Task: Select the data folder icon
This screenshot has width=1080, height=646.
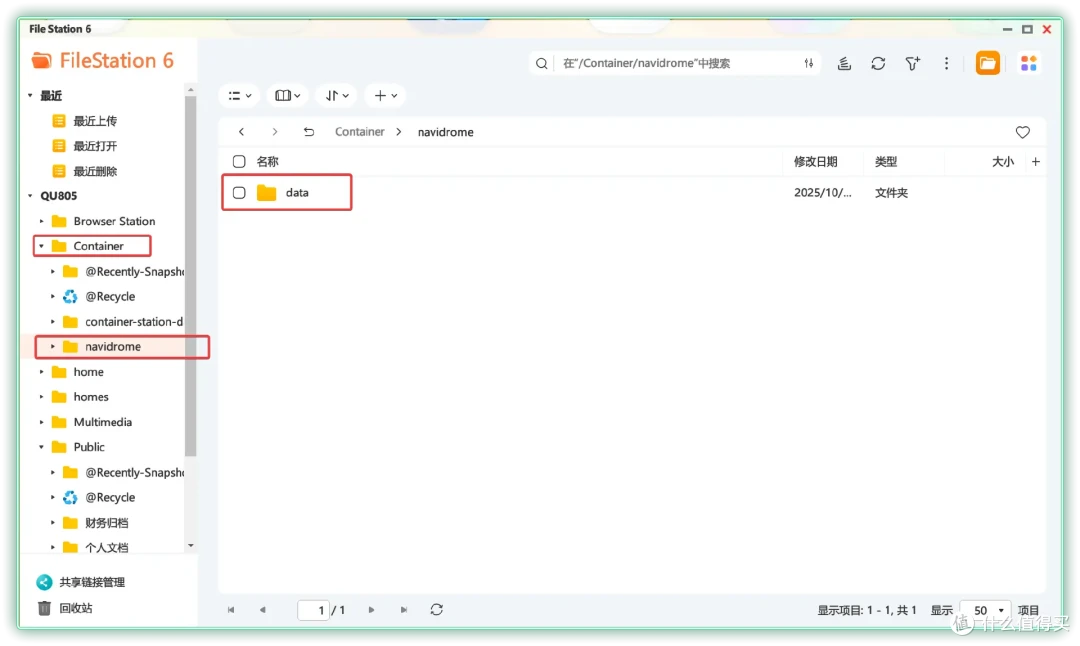Action: tap(267, 193)
